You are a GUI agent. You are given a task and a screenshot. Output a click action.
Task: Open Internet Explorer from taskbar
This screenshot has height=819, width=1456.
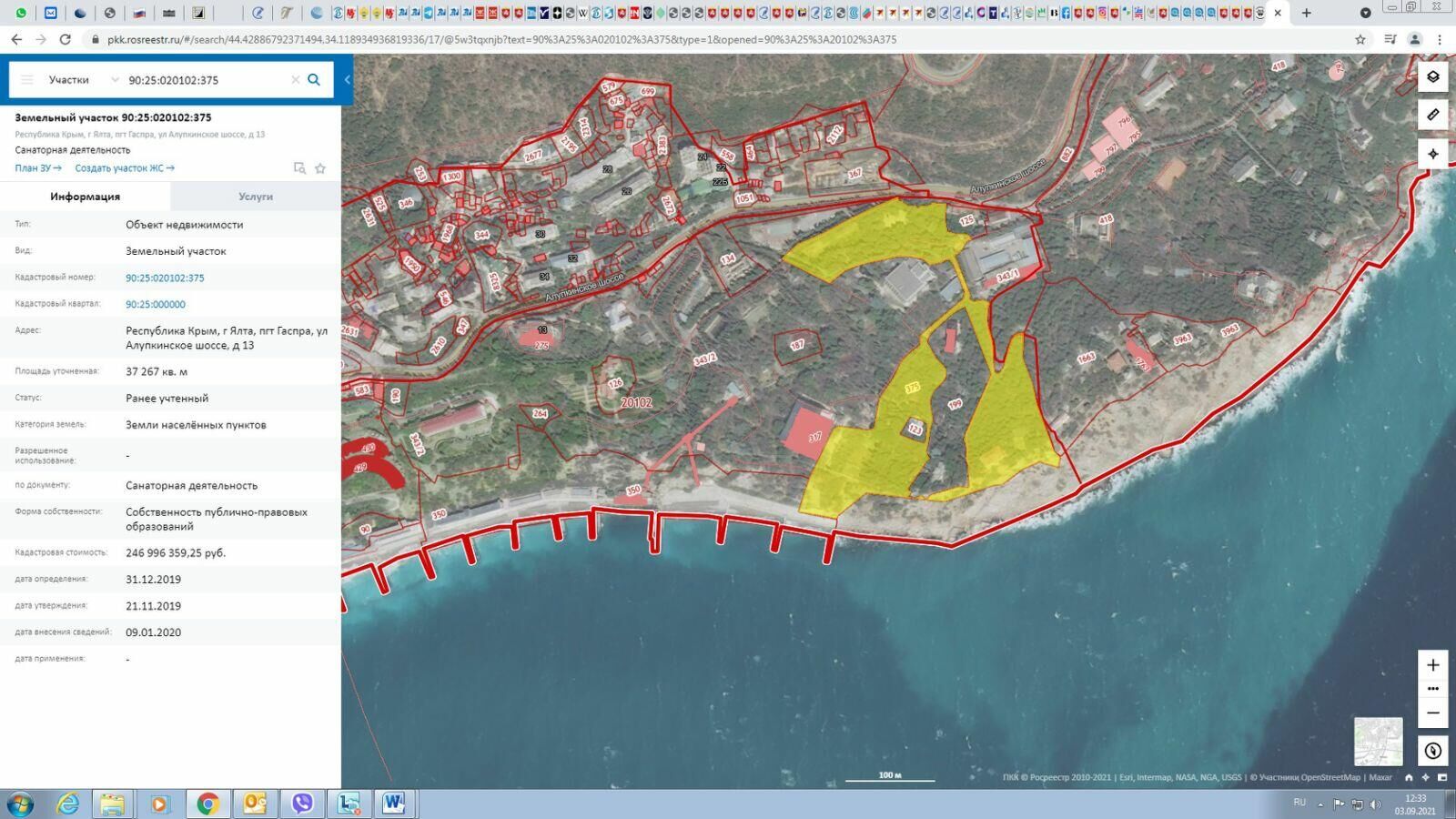pyautogui.click(x=68, y=804)
